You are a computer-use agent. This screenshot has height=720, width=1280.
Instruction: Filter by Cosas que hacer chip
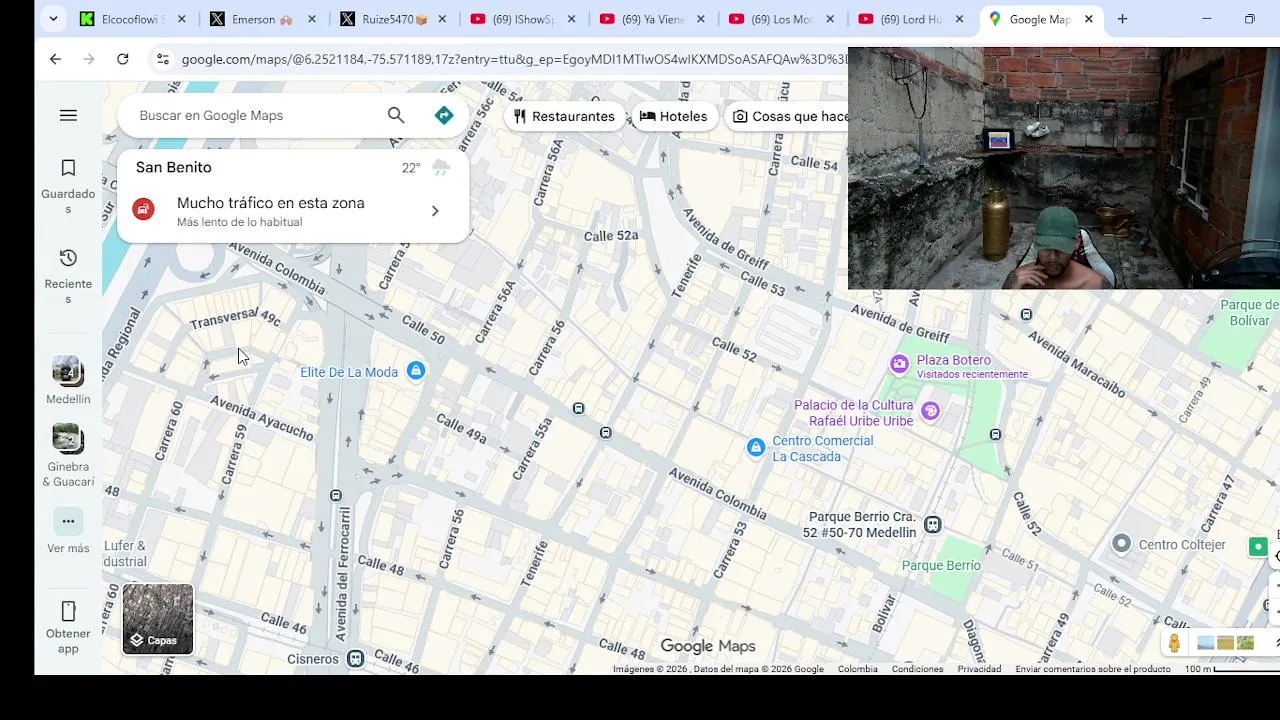[787, 116]
